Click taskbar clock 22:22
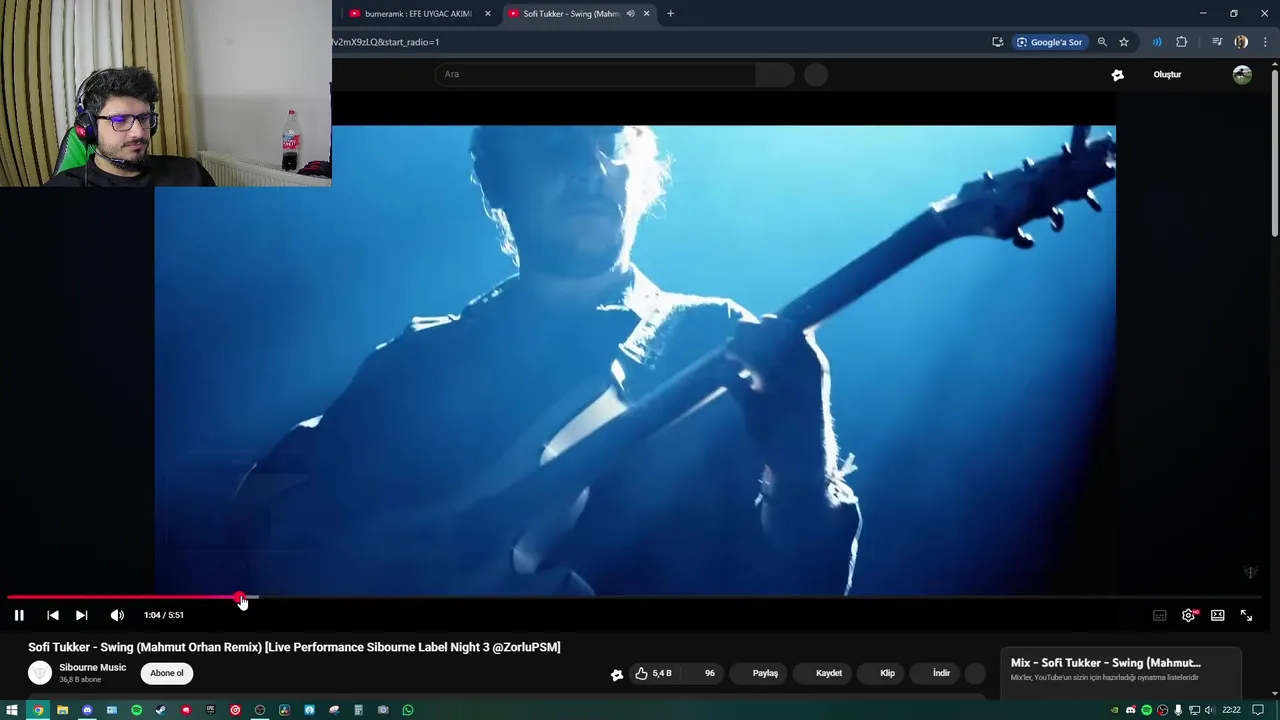 tap(1231, 710)
